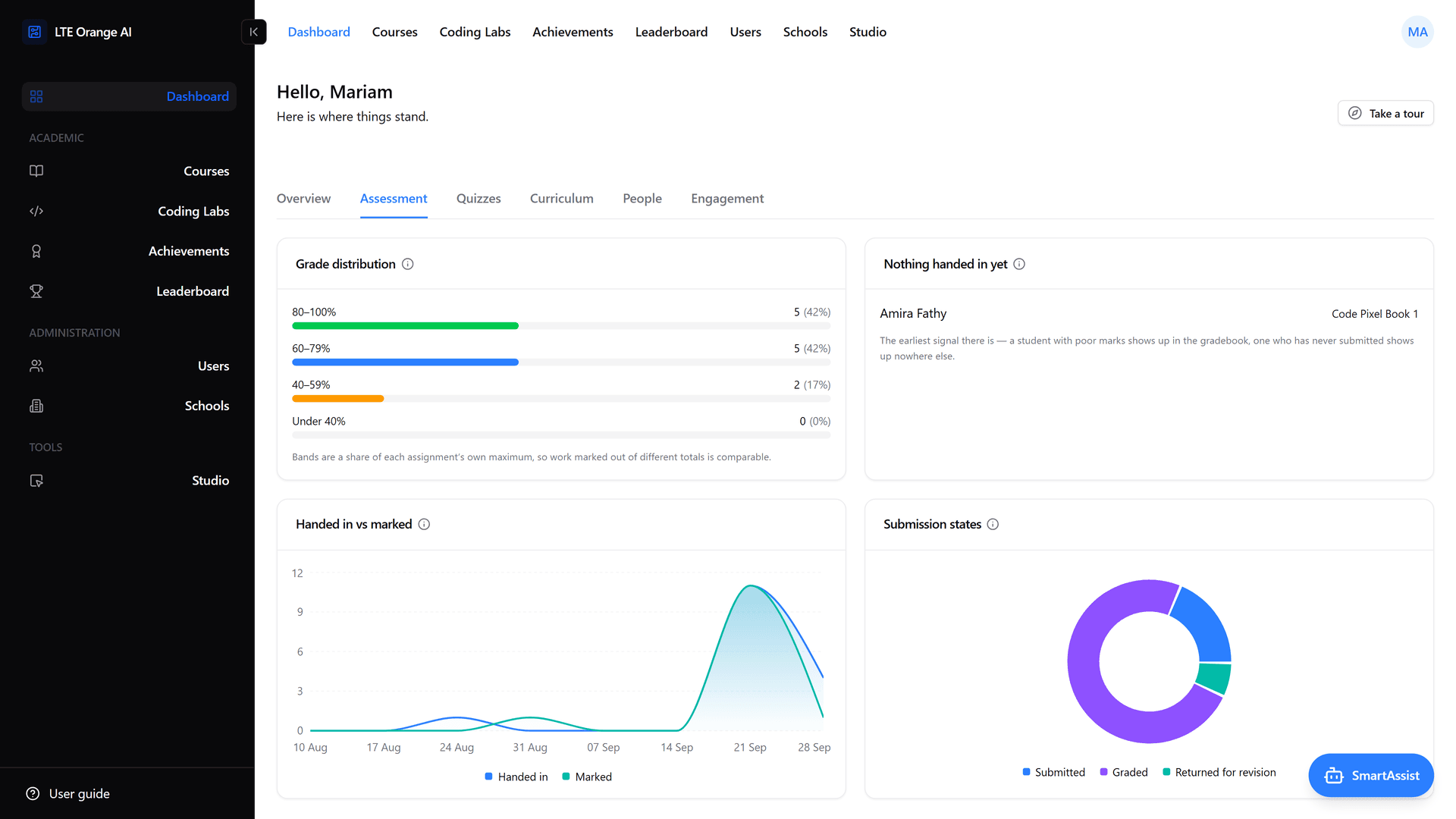Click the 21 Sep axis label
The height and width of the screenshot is (819, 1456).
click(749, 747)
